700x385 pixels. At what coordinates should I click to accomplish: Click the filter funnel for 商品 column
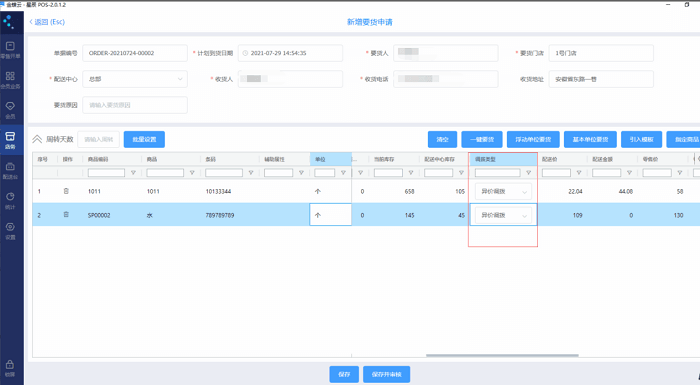(x=192, y=172)
